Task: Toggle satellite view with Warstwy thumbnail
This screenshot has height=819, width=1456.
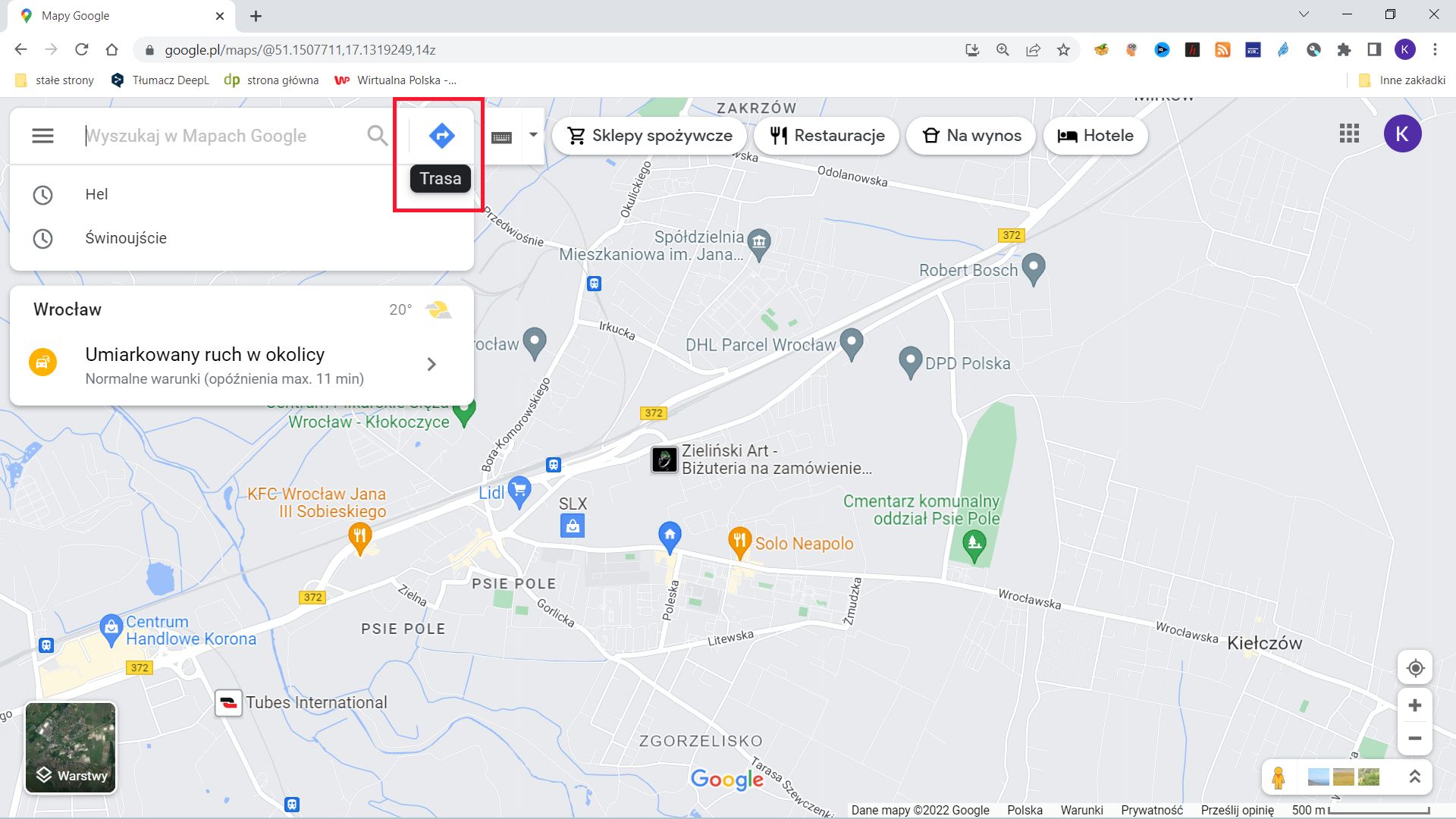Action: [x=70, y=748]
